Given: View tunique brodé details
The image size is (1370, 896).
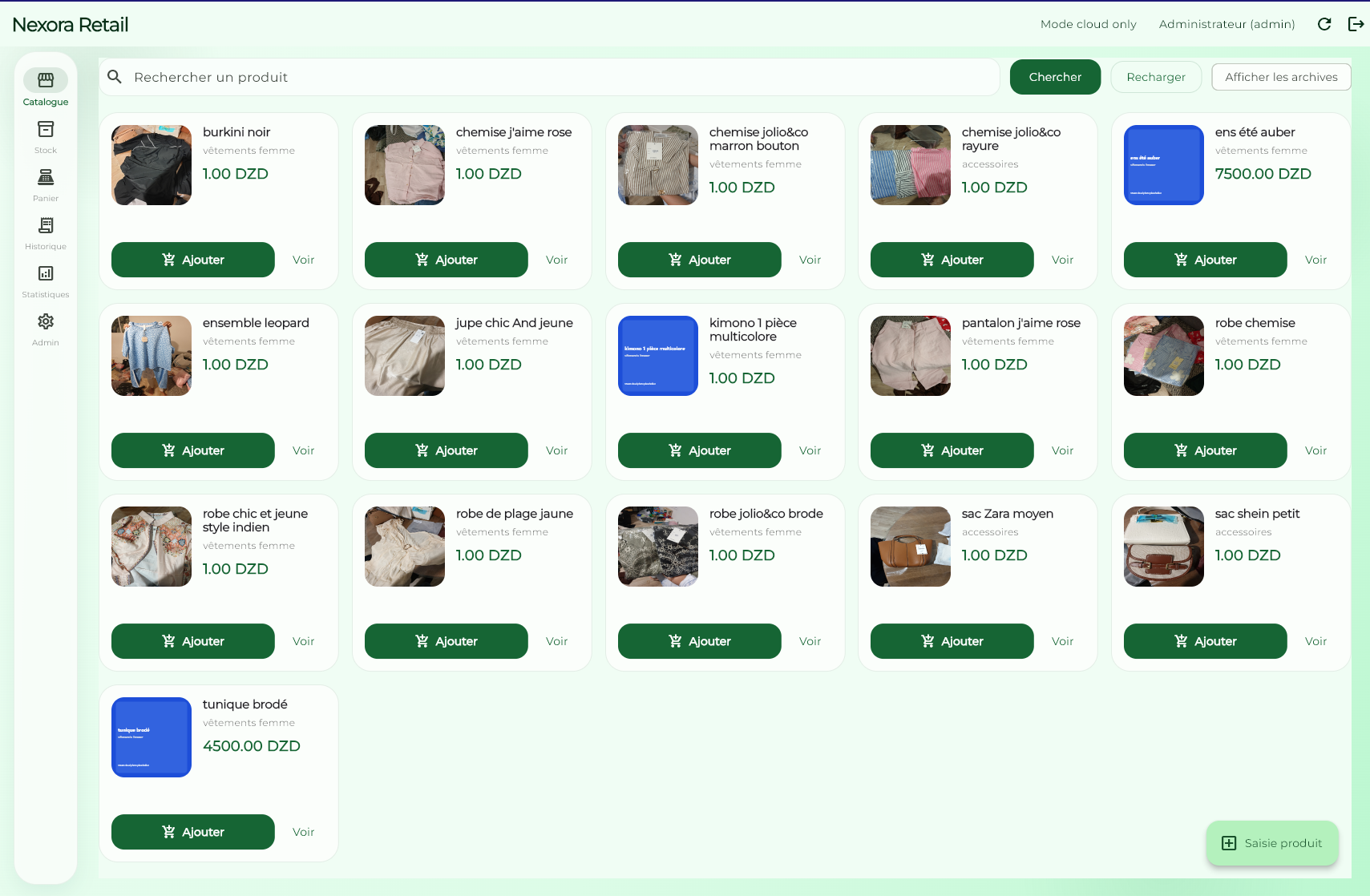Looking at the screenshot, I should pos(304,832).
